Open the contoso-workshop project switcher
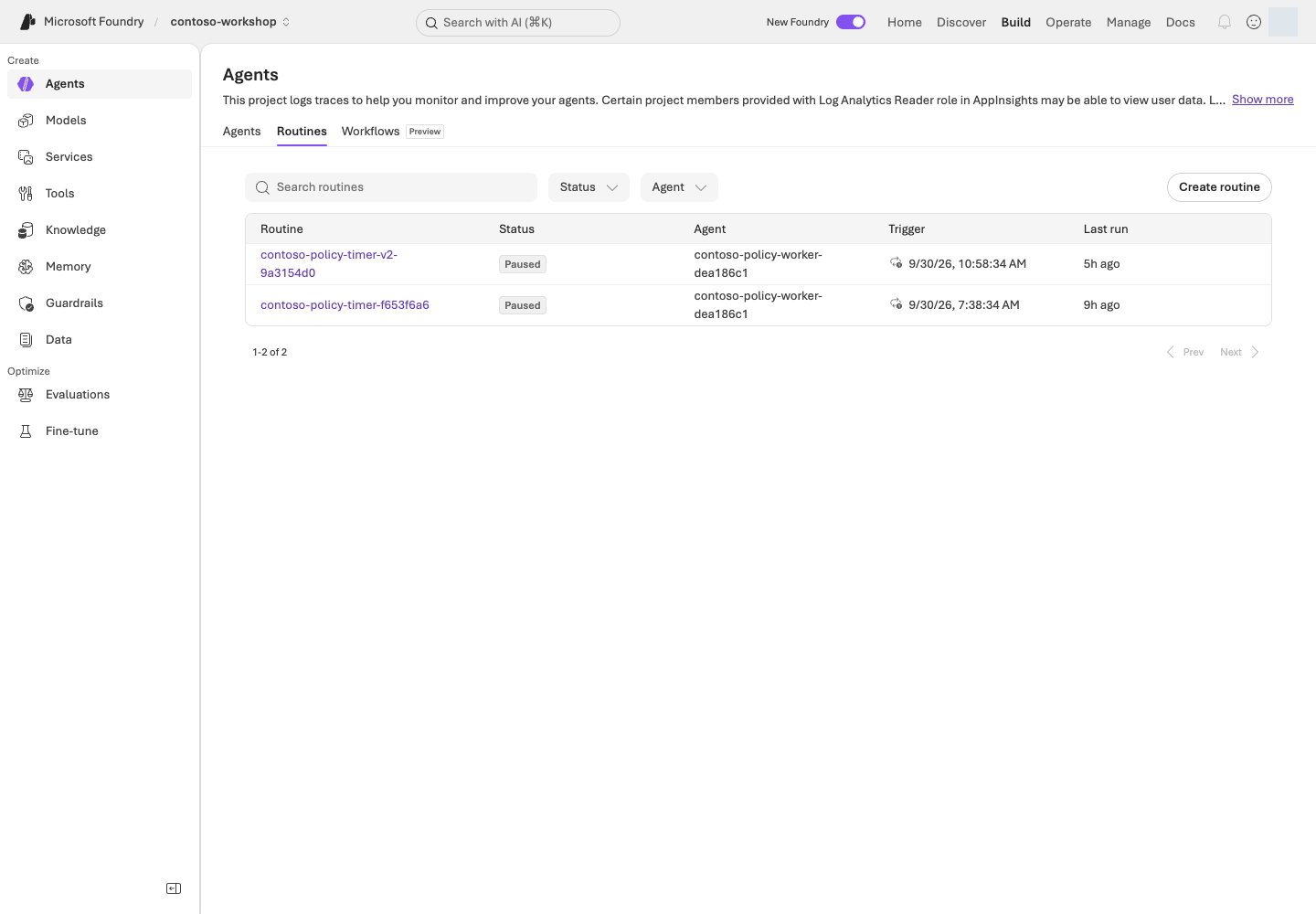The image size is (1316, 914). click(230, 22)
